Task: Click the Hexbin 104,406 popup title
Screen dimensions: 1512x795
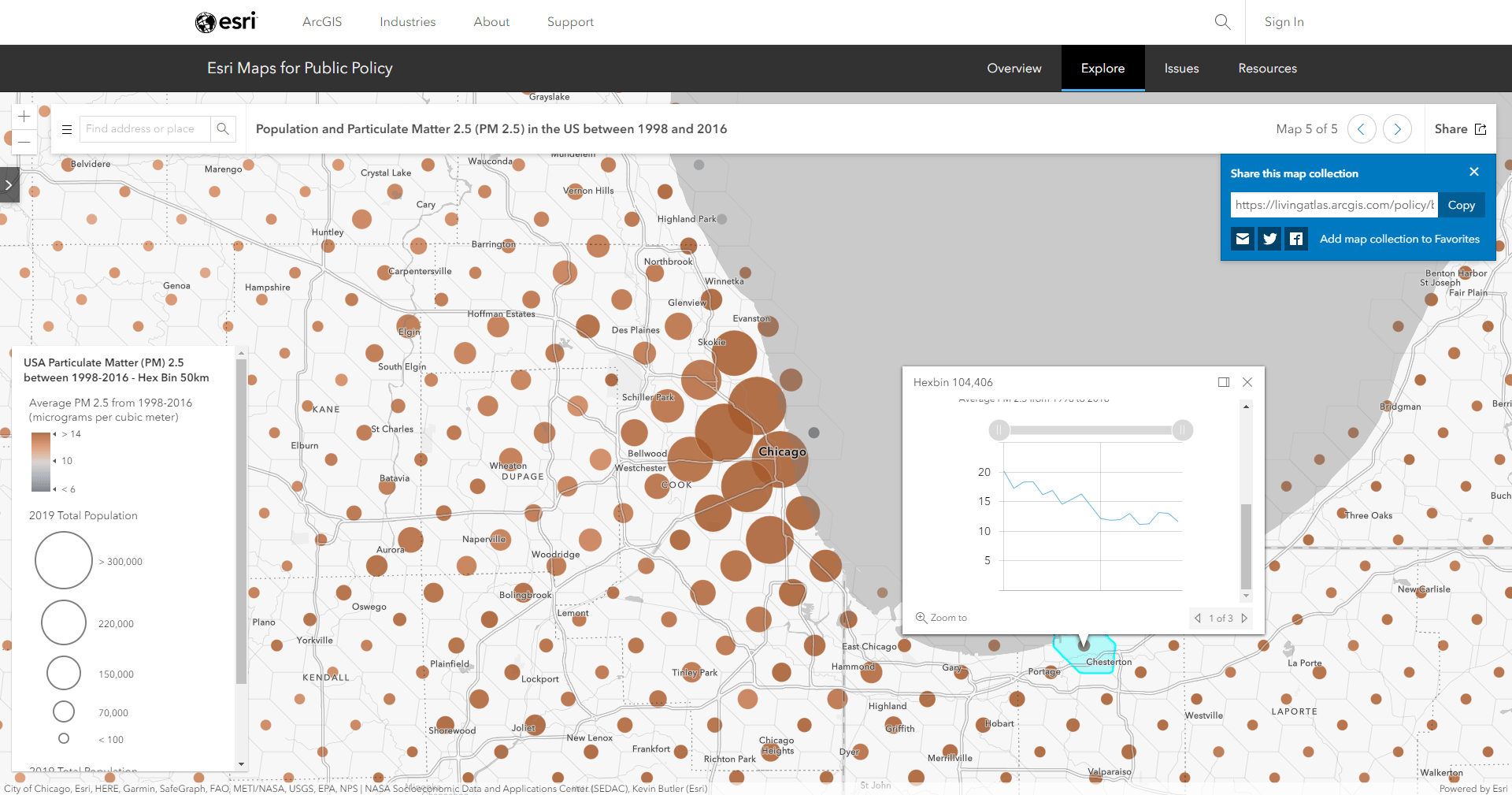Action: tap(953, 382)
